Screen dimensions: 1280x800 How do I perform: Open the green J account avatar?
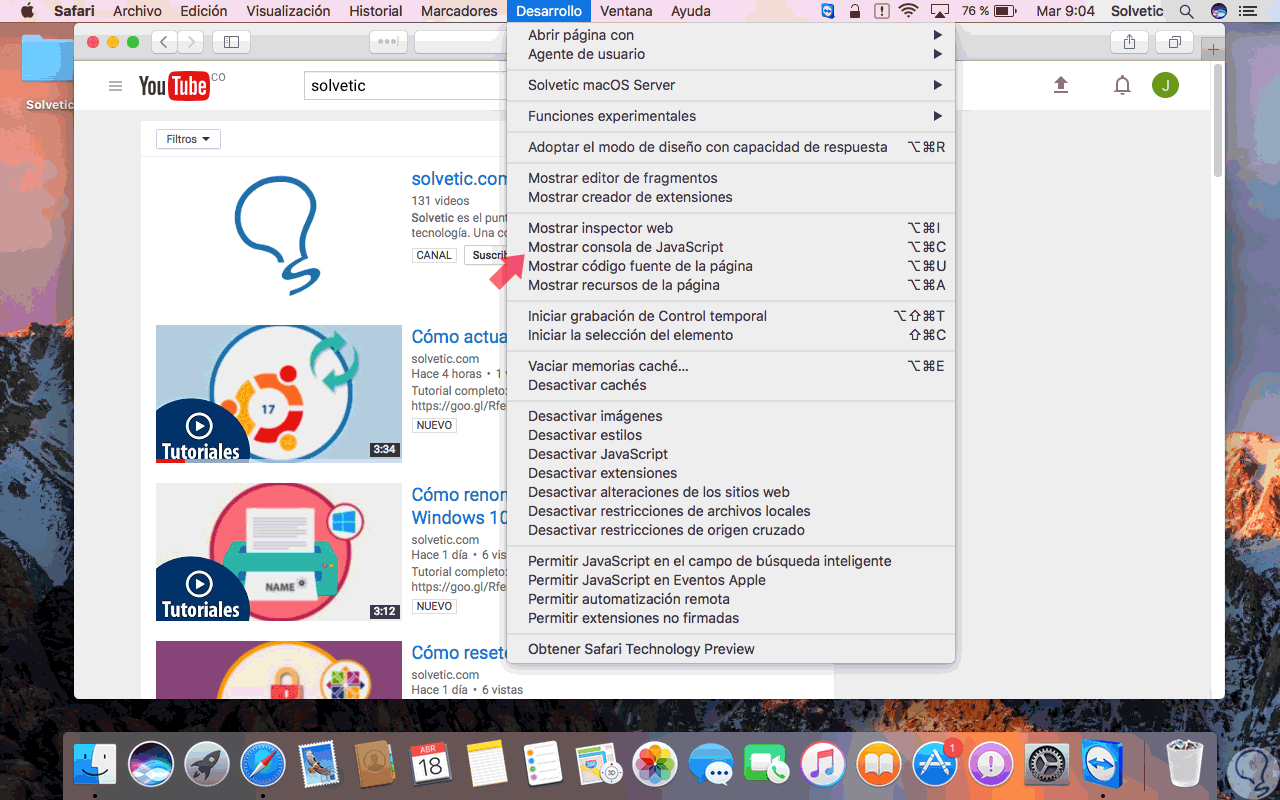click(1165, 86)
